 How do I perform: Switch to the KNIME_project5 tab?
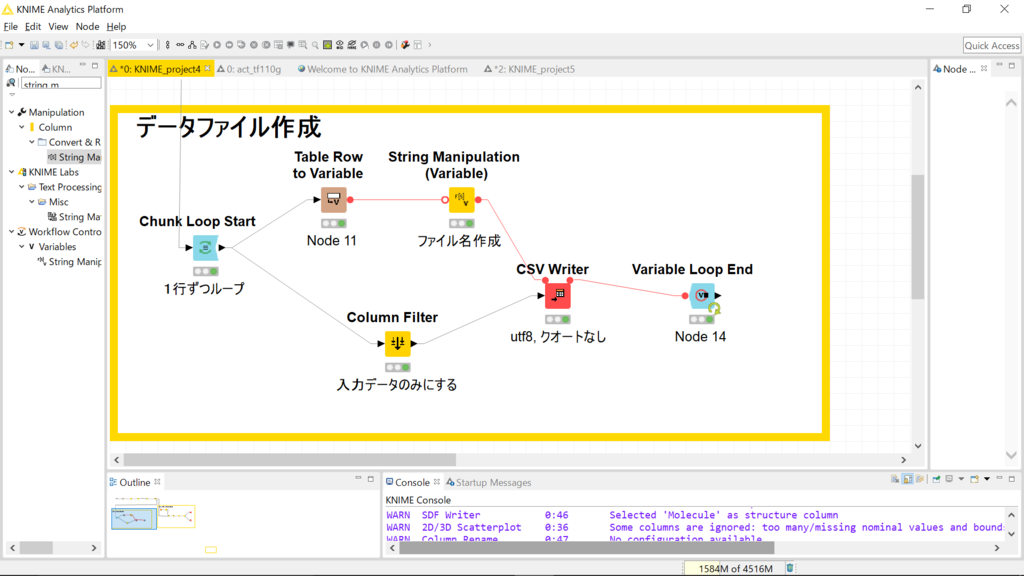(x=530, y=69)
